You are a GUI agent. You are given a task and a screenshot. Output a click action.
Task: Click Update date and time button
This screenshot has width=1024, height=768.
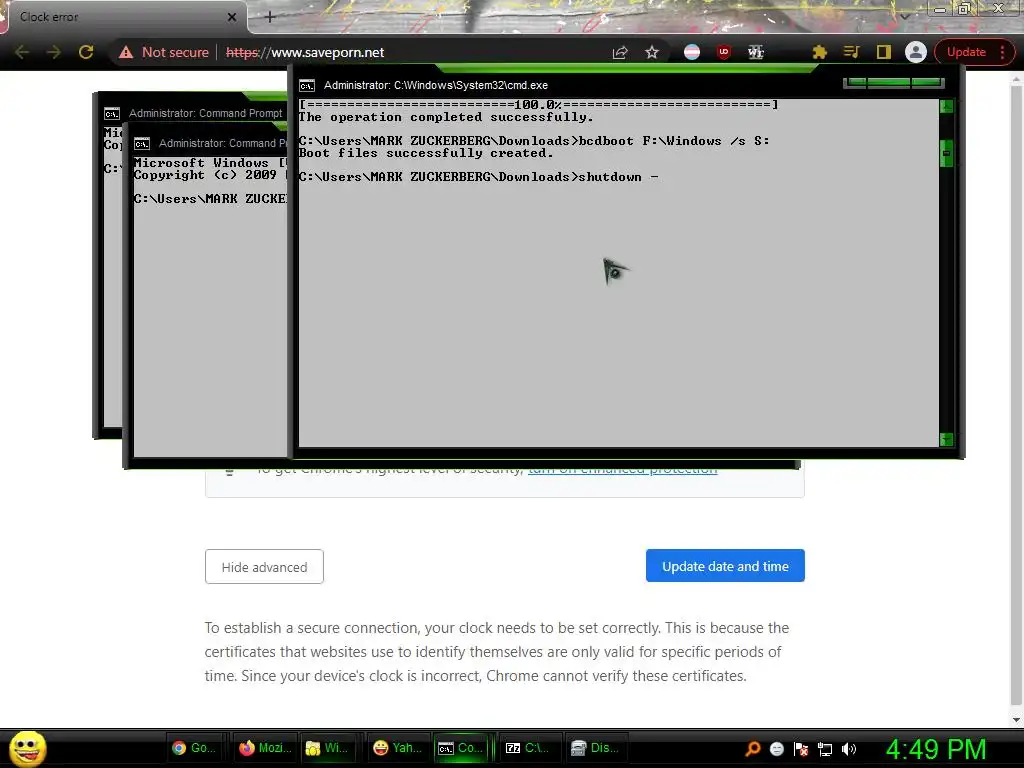click(x=725, y=566)
